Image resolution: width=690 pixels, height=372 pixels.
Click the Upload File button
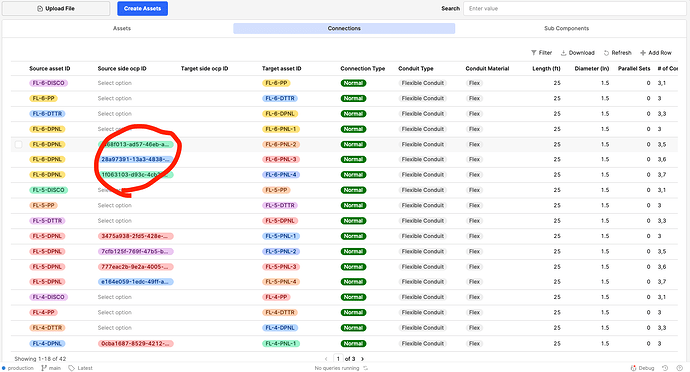(x=56, y=8)
